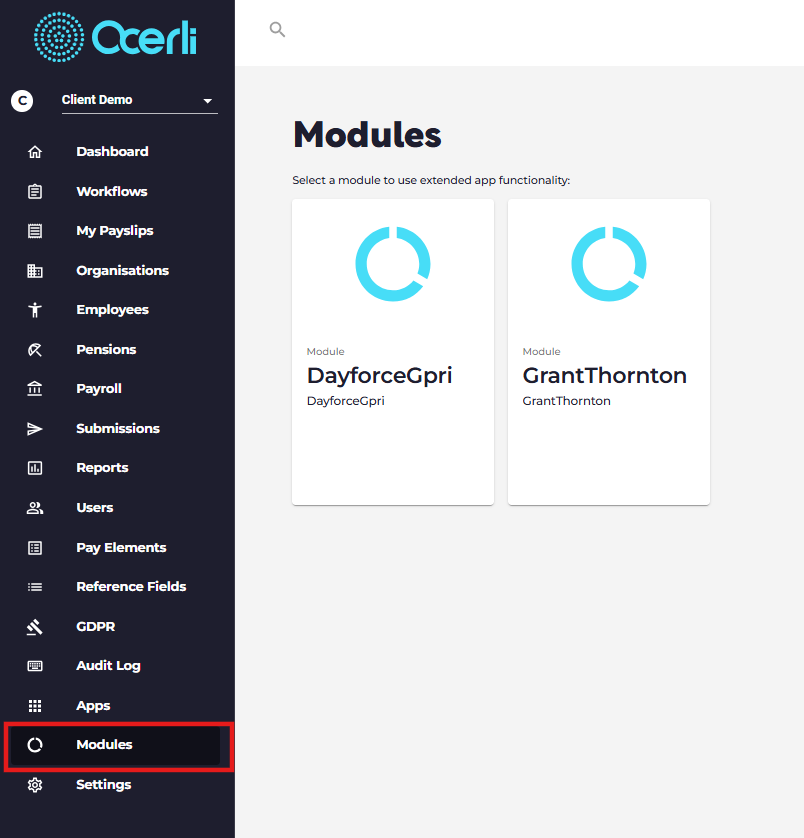Open Employees from the sidebar

point(112,310)
